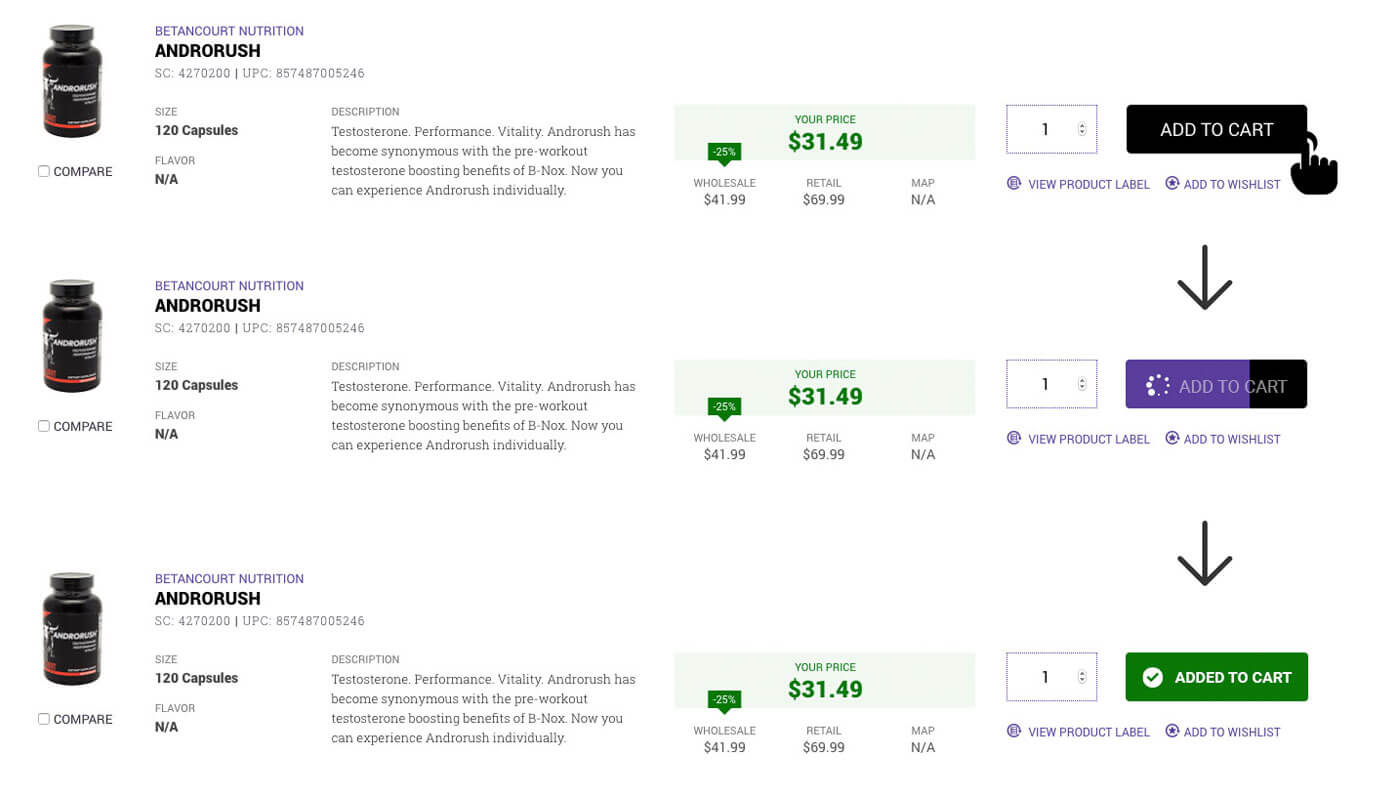The height and width of the screenshot is (810, 1400).
Task: Click the Androrush bottle thumbnail in the last listing
Action: coord(72,628)
